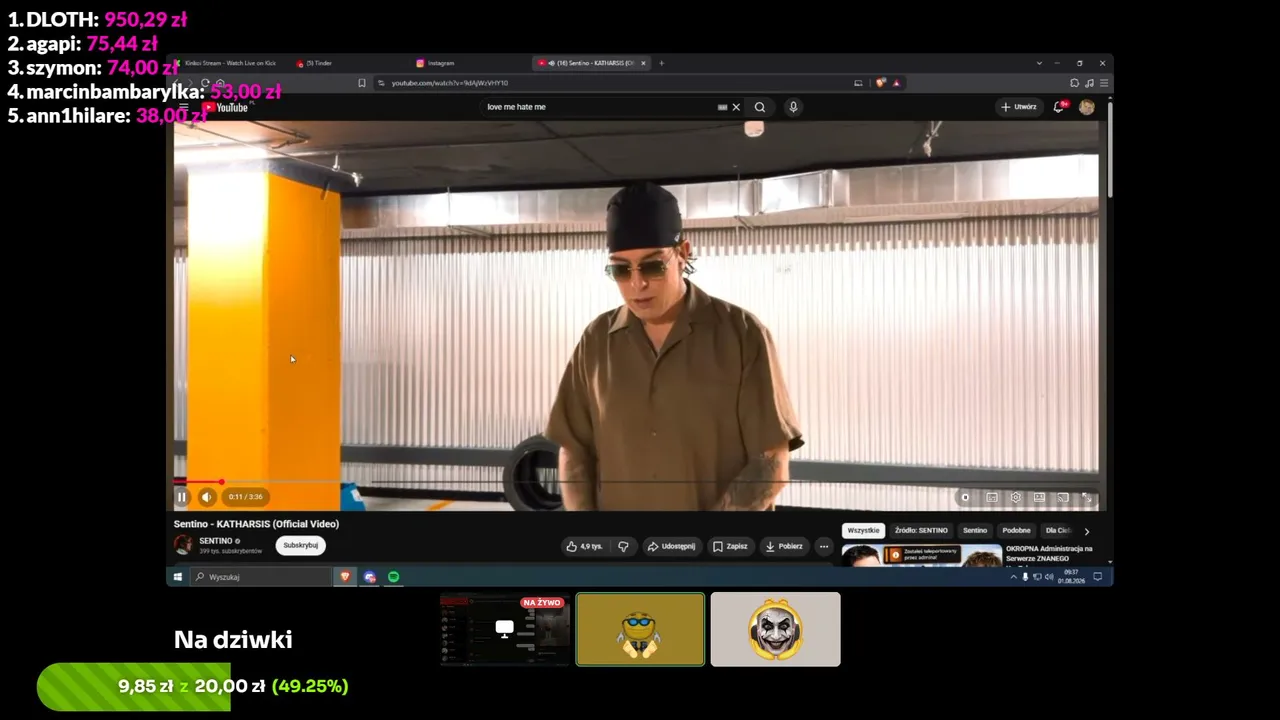The height and width of the screenshot is (720, 1280).
Task: Open Brave from the taskbar
Action: 345,577
